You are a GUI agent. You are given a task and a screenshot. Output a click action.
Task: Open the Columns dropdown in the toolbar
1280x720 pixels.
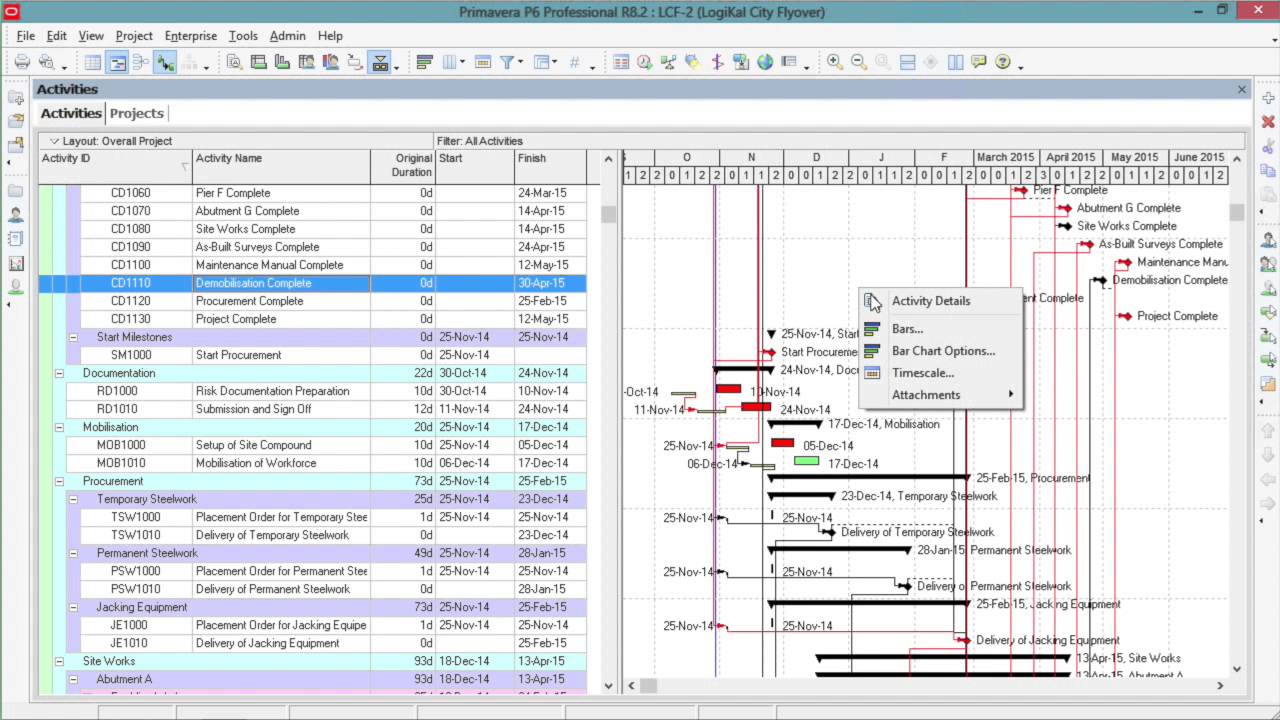click(x=452, y=62)
